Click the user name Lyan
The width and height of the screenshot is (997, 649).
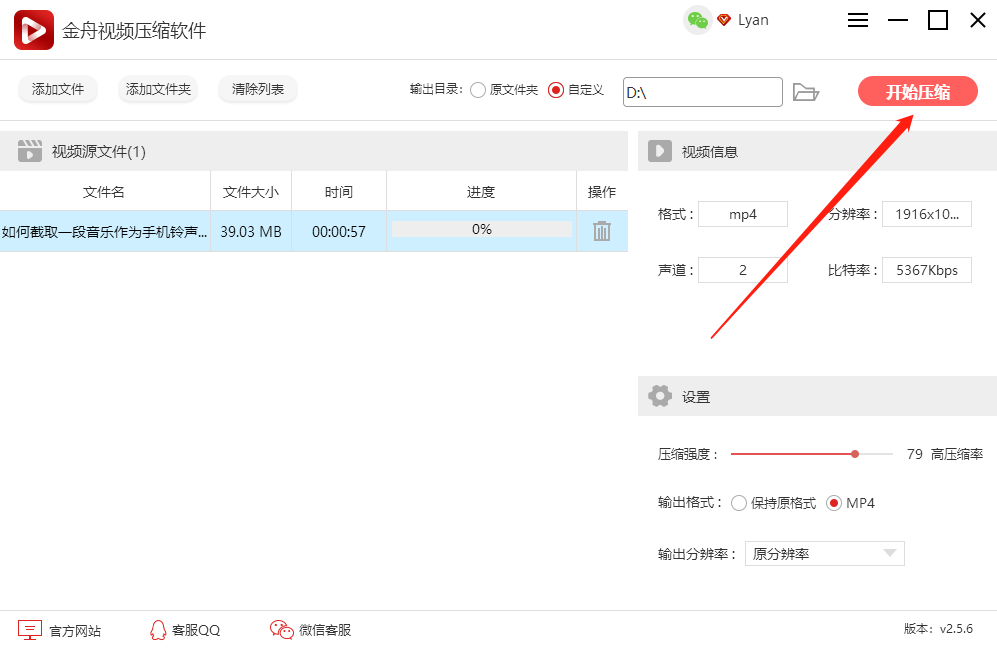click(x=753, y=20)
